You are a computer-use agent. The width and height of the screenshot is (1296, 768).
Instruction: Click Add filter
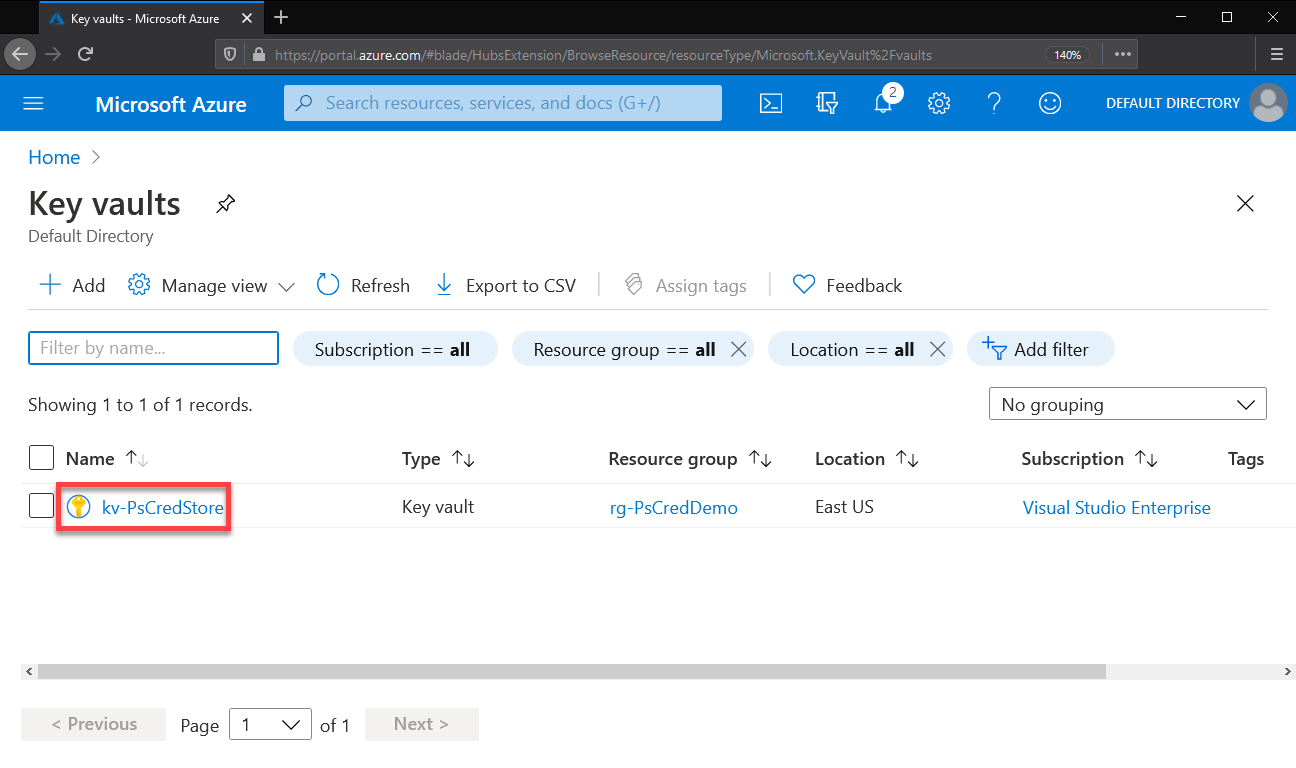point(1040,349)
